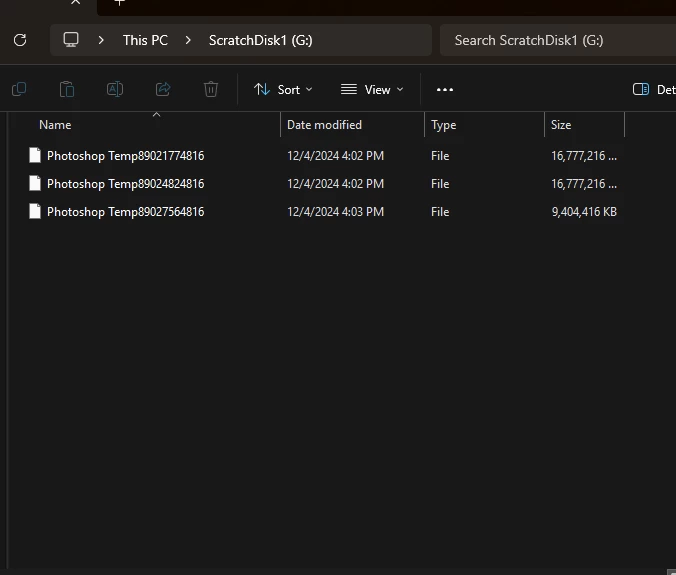Click size cell of Photoshop Temp89021774816
Viewport: 676px width, 575px height.
point(584,156)
